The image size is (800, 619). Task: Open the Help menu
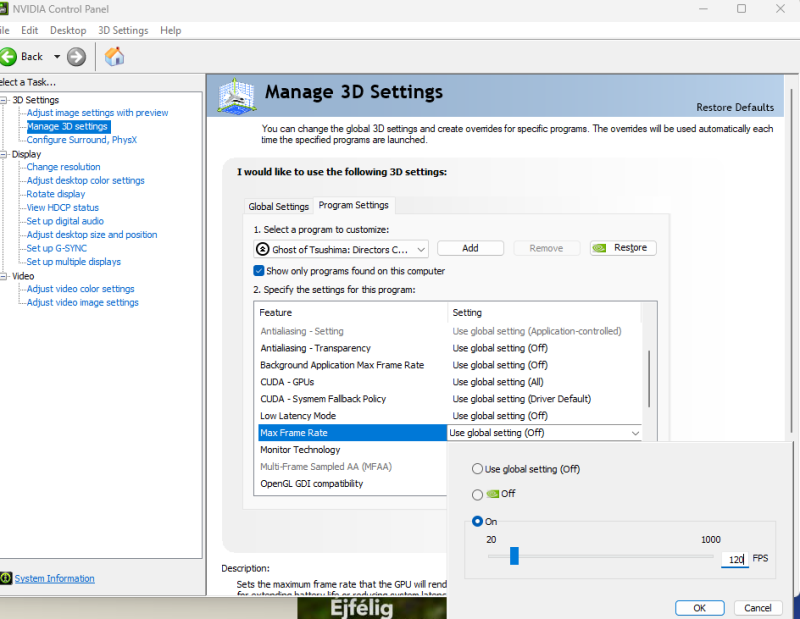coord(170,30)
